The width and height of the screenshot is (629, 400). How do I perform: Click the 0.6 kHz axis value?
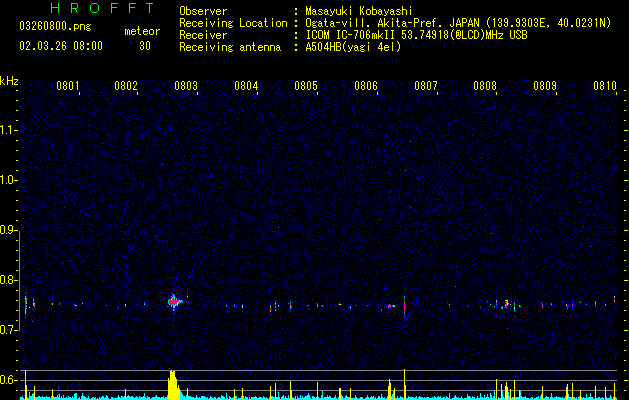pos(8,380)
